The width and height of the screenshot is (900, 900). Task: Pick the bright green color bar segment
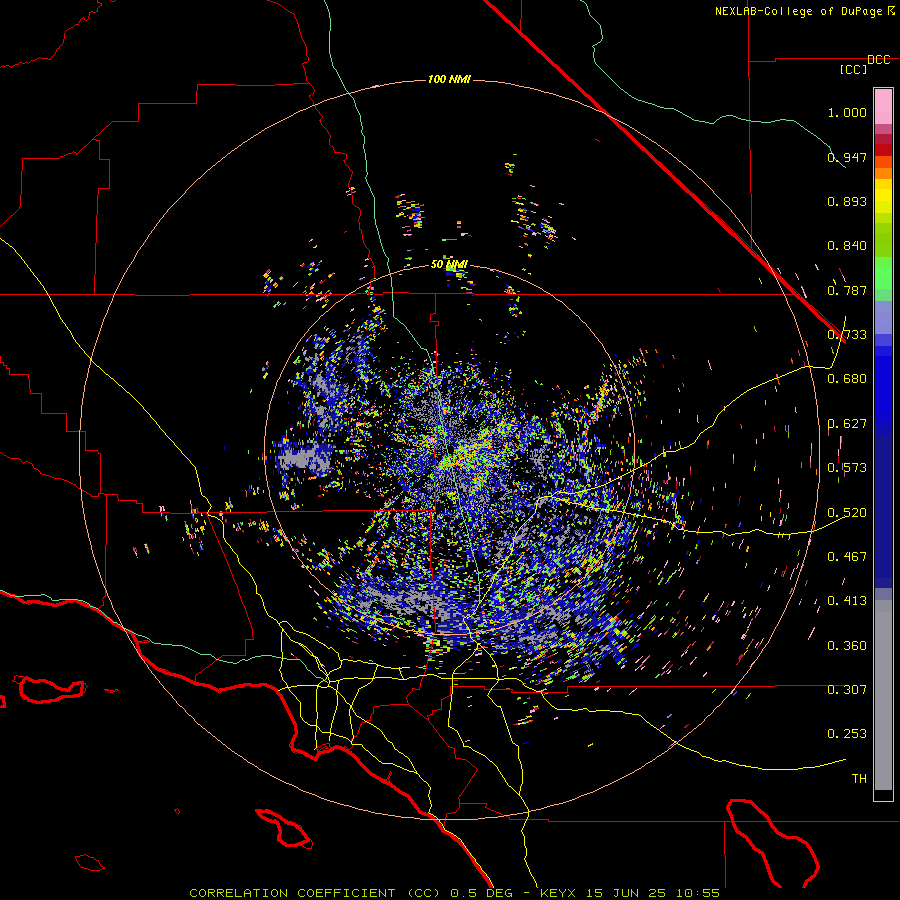[x=883, y=273]
